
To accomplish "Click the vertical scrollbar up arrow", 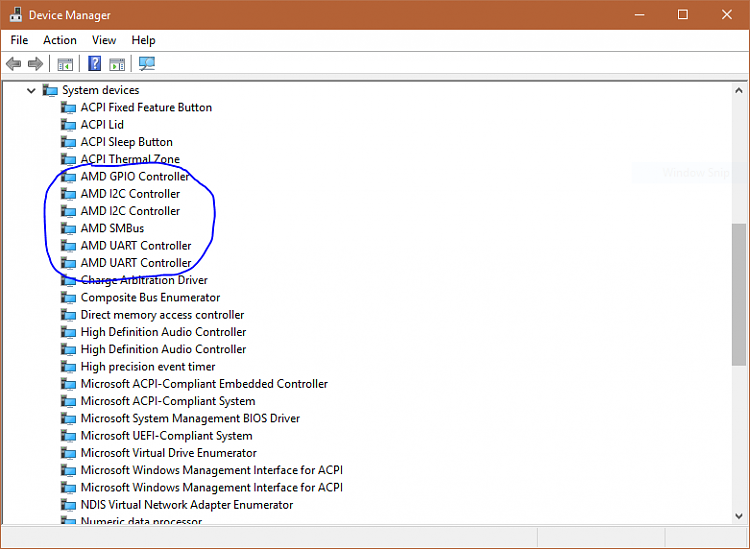I will pyautogui.click(x=739, y=90).
